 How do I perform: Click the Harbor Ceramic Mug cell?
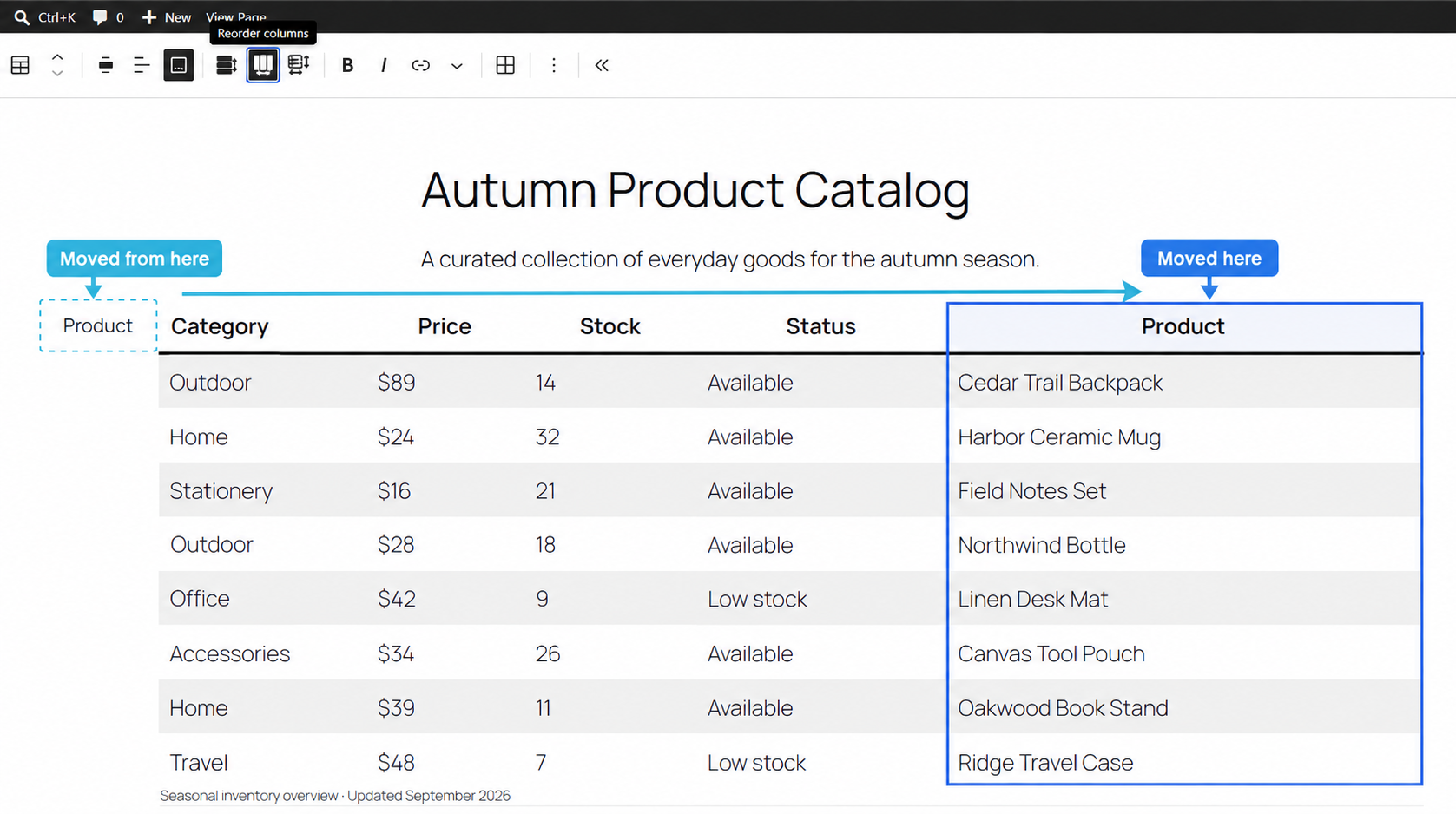pos(1059,437)
